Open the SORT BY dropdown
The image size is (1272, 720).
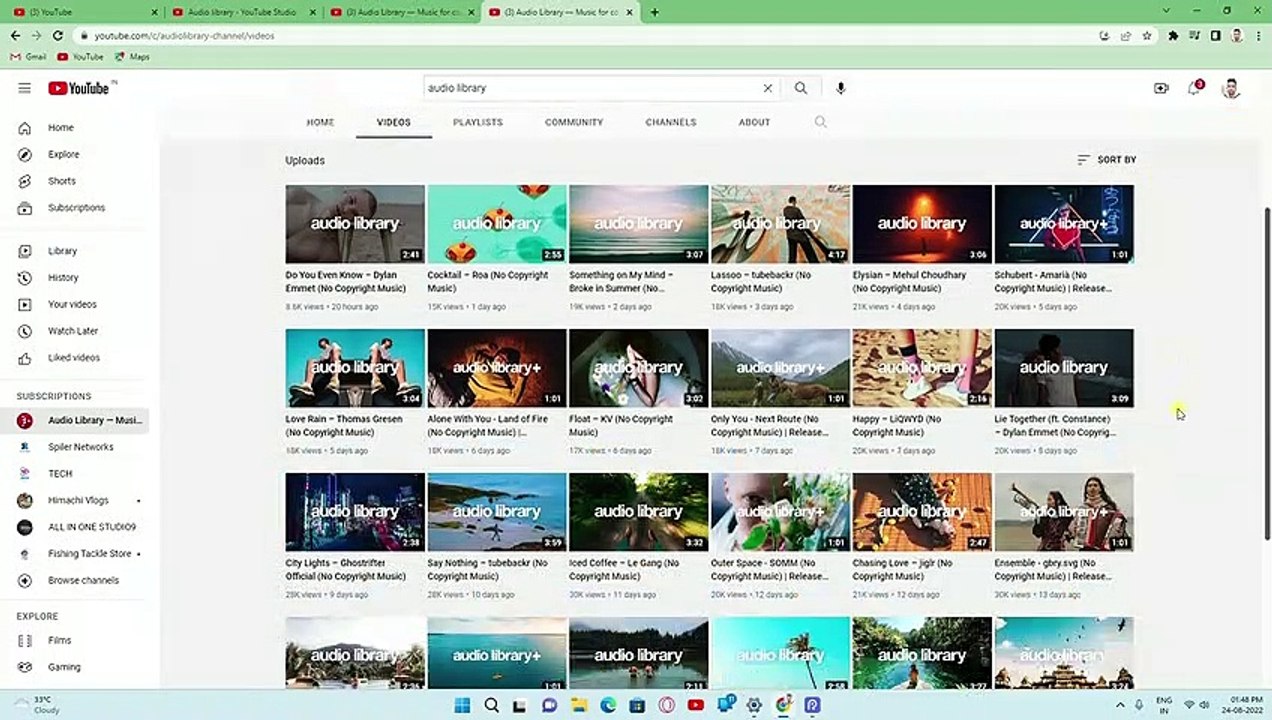pos(1106,160)
